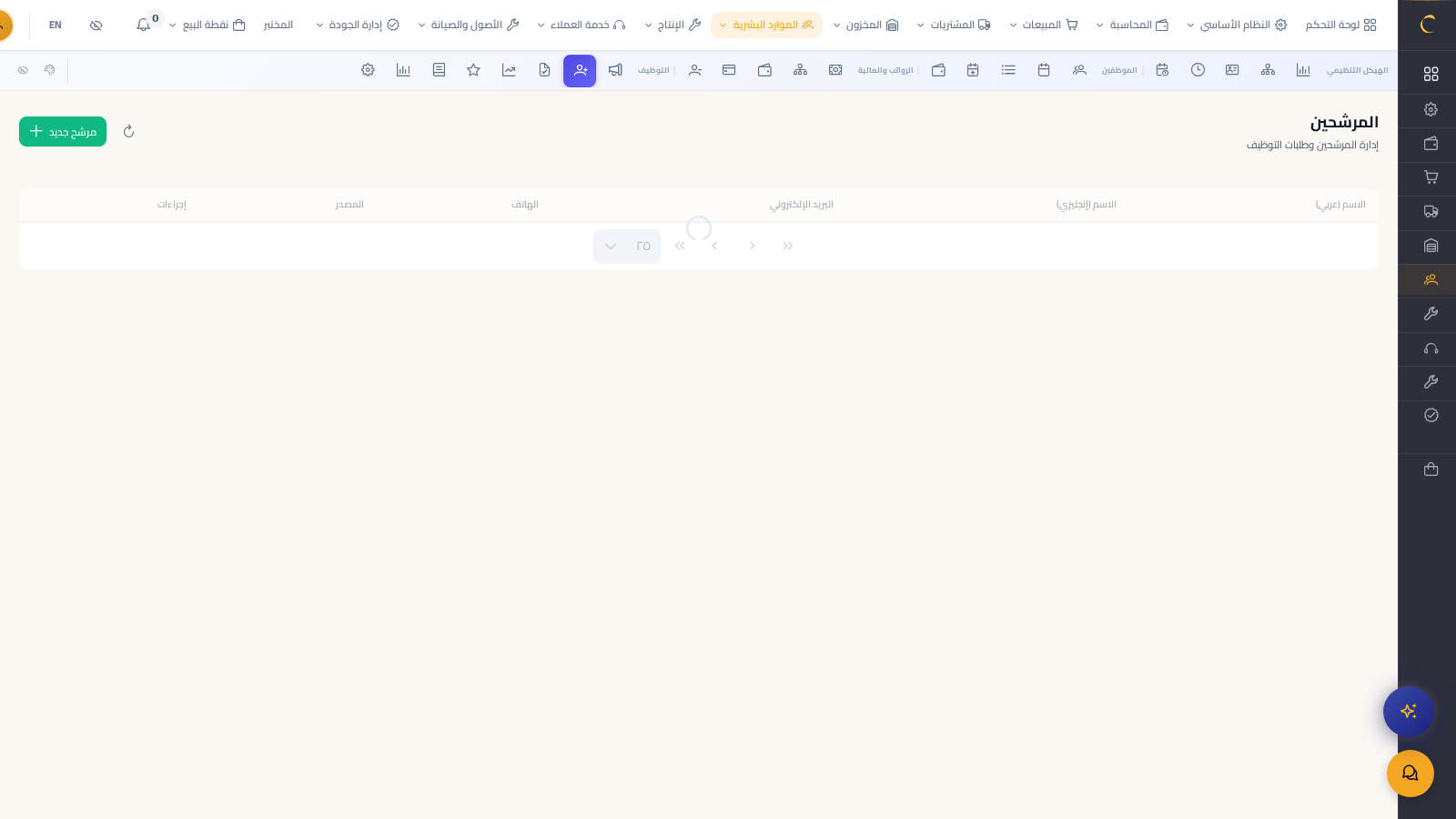Click the ID card icon in toolbar

(x=1232, y=70)
